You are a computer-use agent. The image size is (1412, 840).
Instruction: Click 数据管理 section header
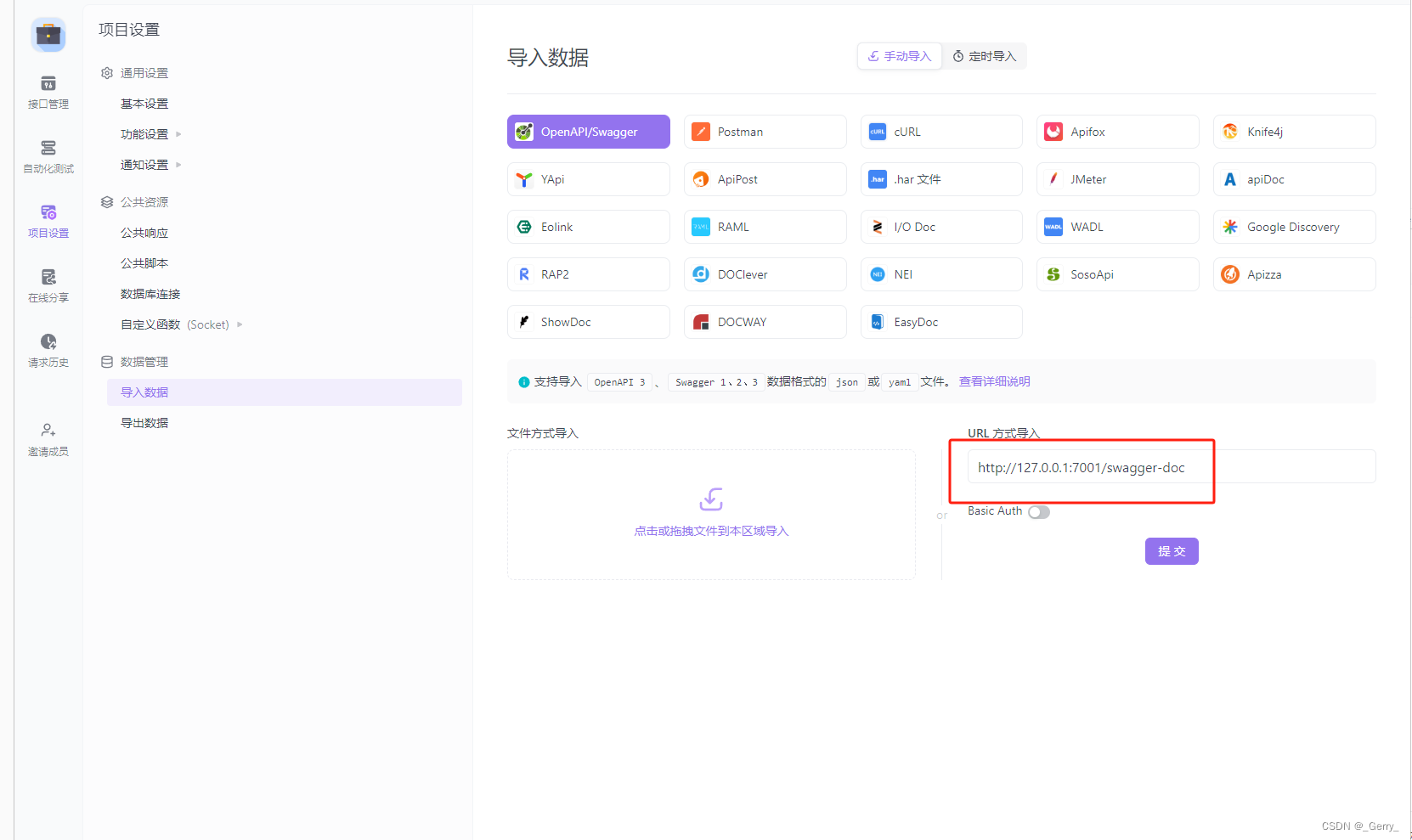pyautogui.click(x=135, y=362)
